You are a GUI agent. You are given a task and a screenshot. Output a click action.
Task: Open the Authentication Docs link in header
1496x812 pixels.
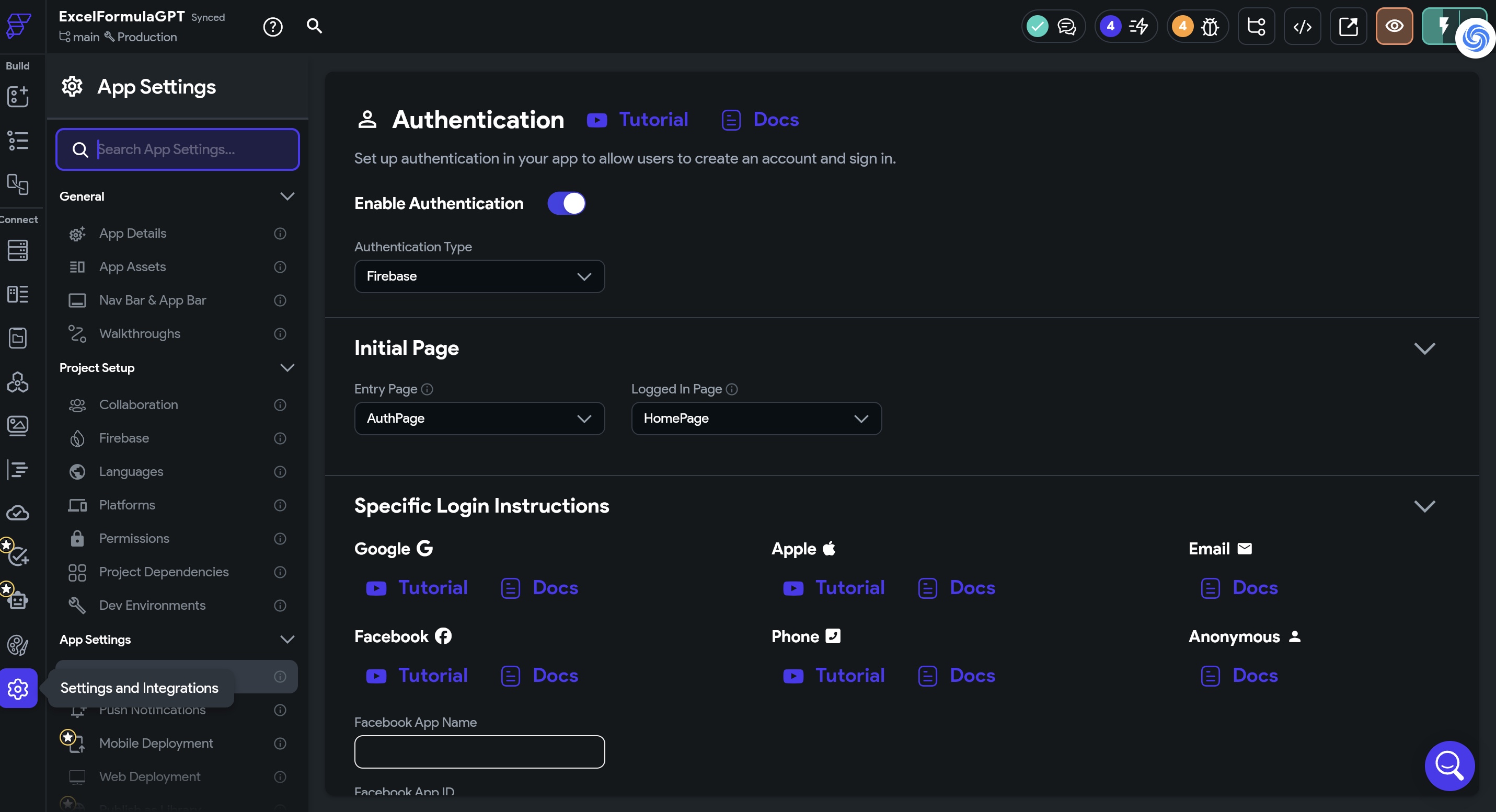pos(760,120)
